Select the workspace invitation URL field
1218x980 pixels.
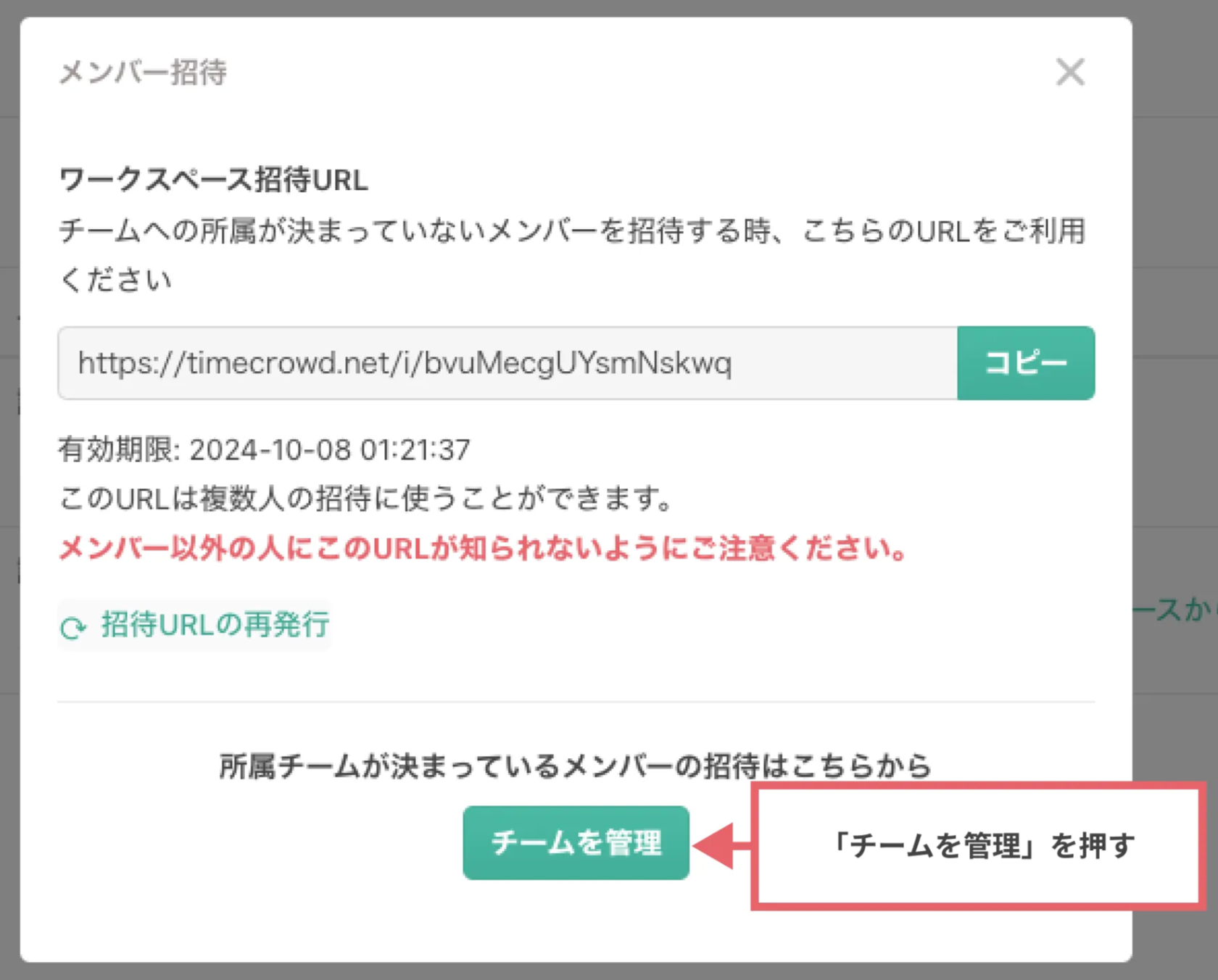click(507, 363)
